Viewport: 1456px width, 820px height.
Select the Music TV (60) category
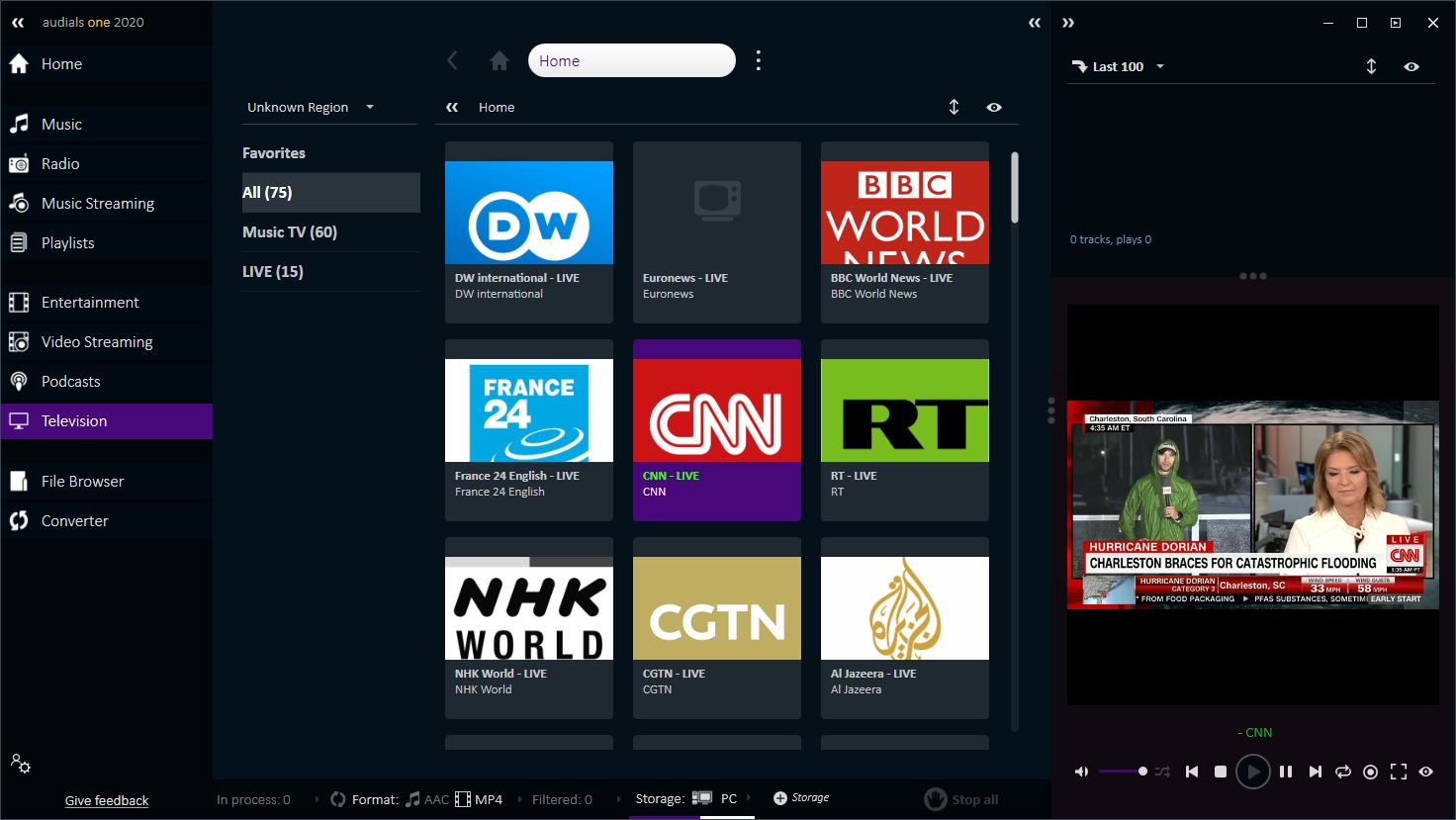(330, 231)
